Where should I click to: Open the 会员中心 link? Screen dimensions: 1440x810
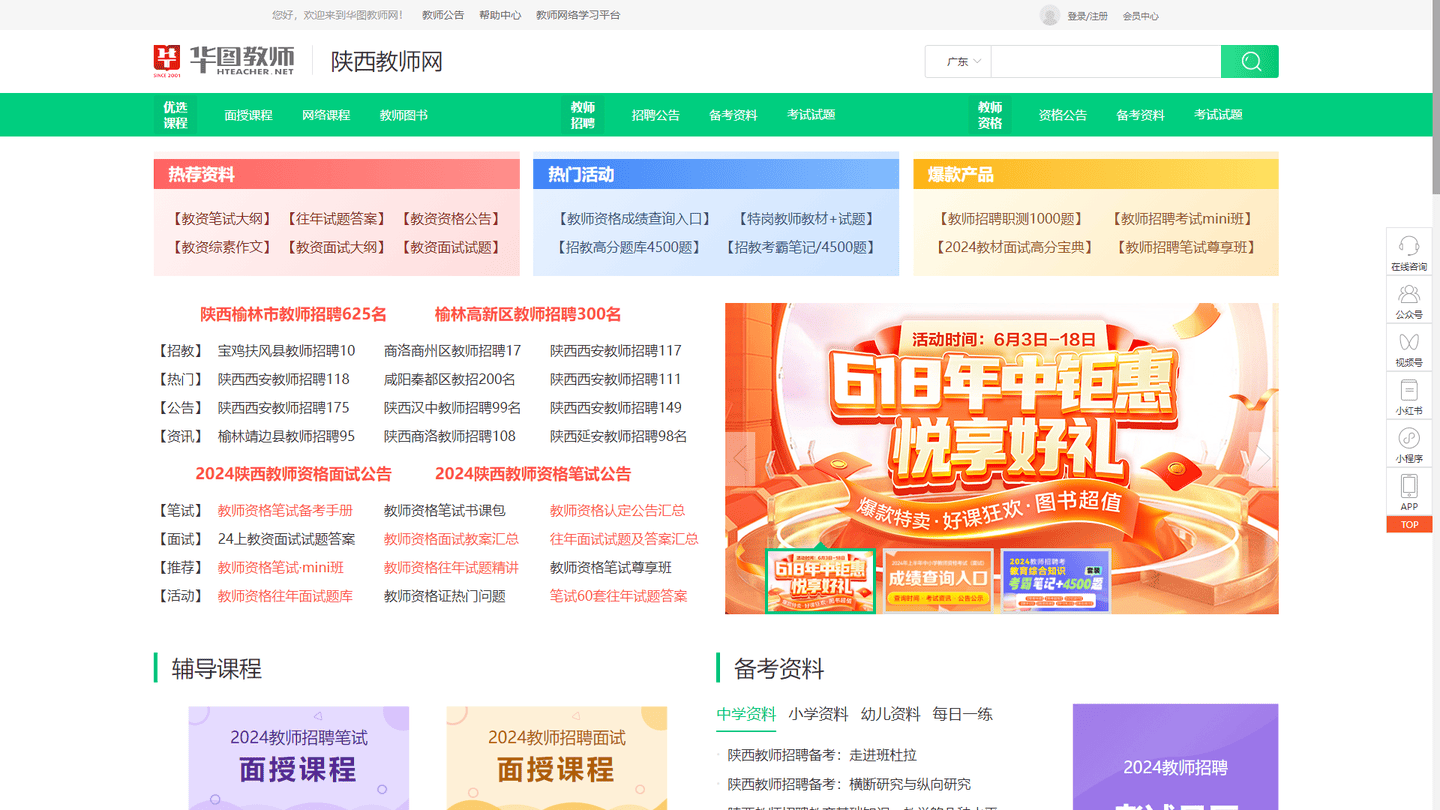[x=1141, y=16]
